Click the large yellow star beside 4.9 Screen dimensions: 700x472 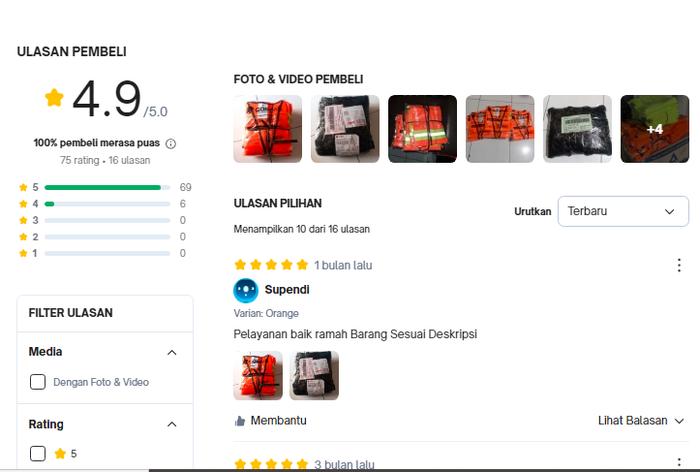coord(54,97)
